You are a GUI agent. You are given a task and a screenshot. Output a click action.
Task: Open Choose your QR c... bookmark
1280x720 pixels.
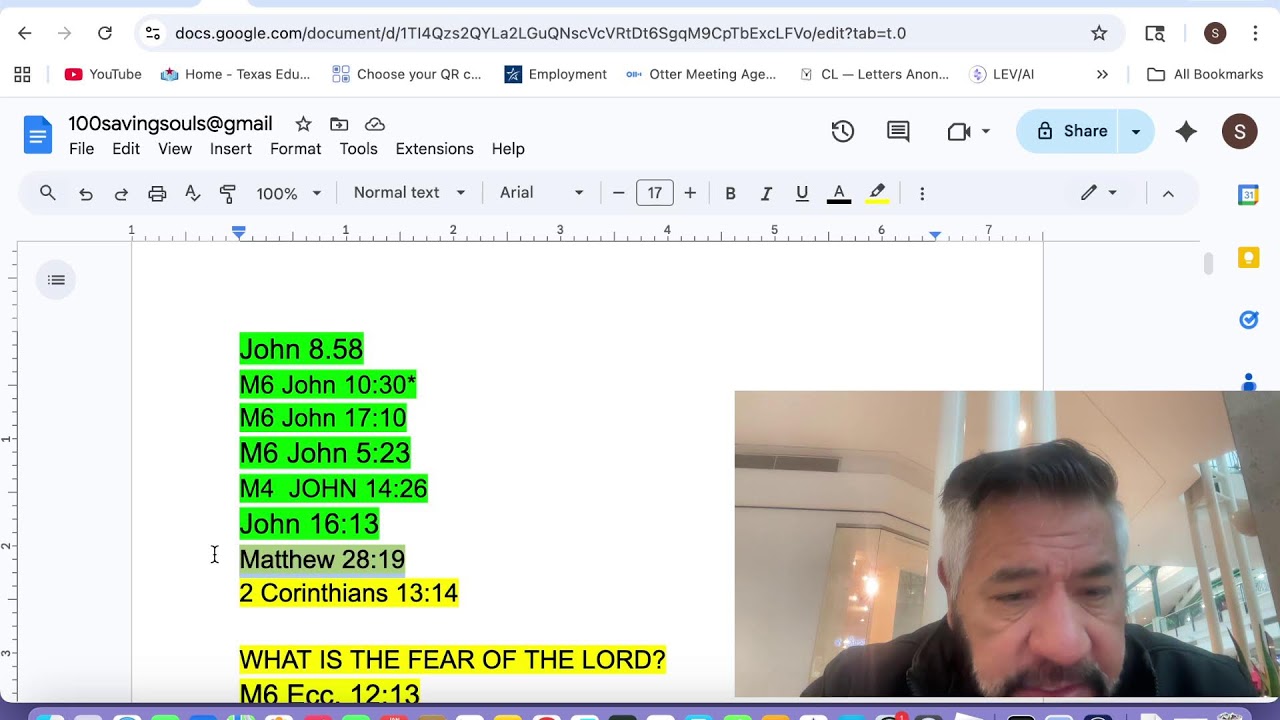[407, 74]
